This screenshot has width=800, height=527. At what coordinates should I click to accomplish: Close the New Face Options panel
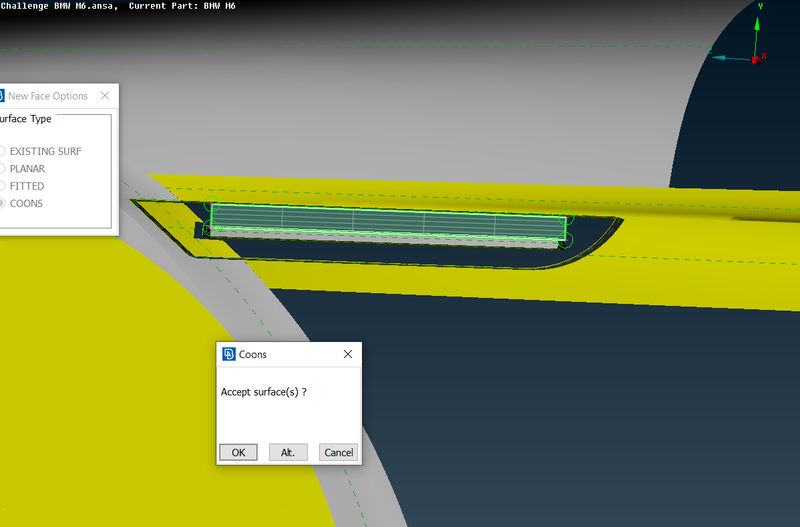point(105,96)
